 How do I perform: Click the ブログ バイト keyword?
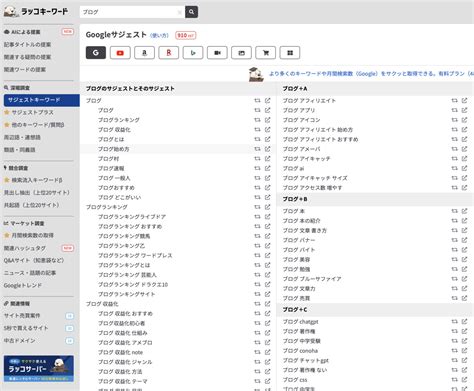[299, 250]
